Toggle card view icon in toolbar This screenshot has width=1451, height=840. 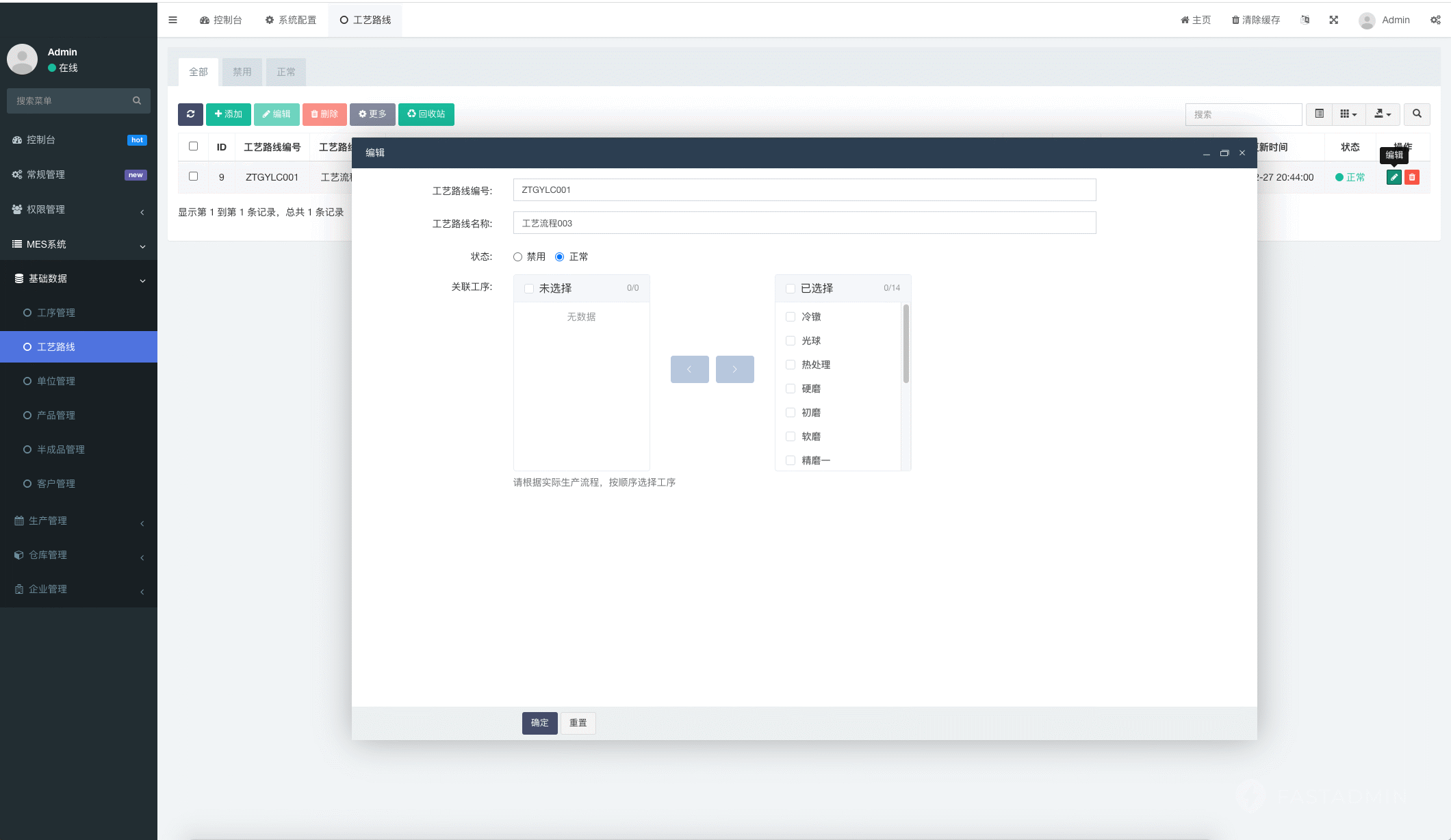click(x=1319, y=114)
